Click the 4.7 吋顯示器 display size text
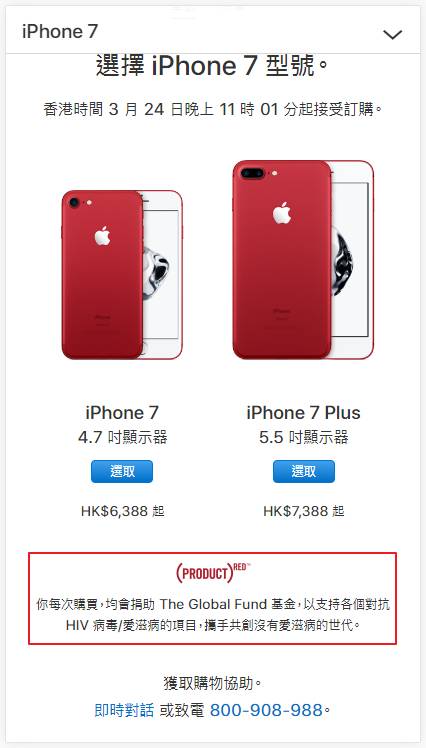The image size is (426, 748). click(x=123, y=437)
